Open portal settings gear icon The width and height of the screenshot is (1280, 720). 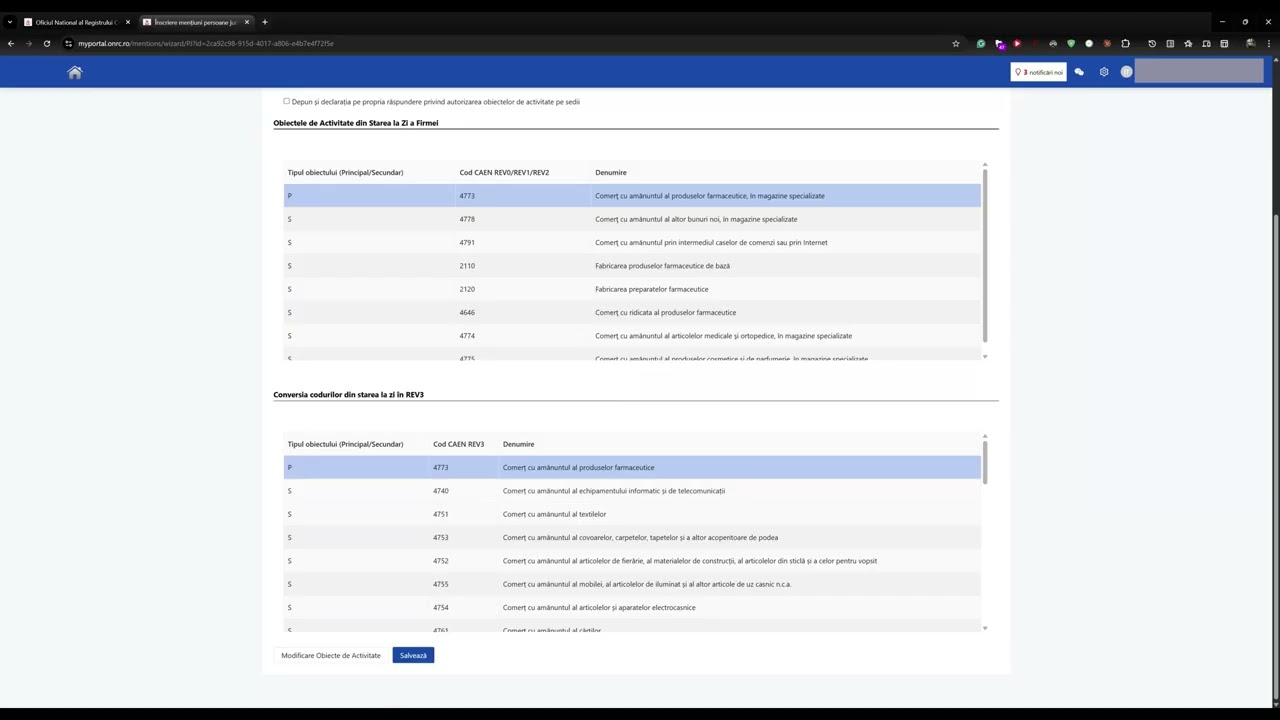click(1104, 72)
